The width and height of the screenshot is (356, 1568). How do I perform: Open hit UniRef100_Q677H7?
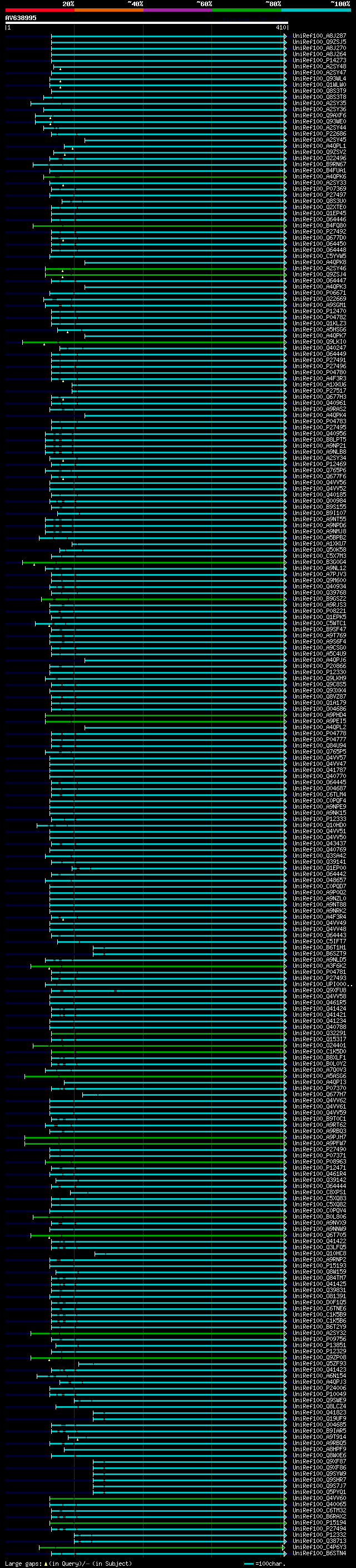(319, 1095)
